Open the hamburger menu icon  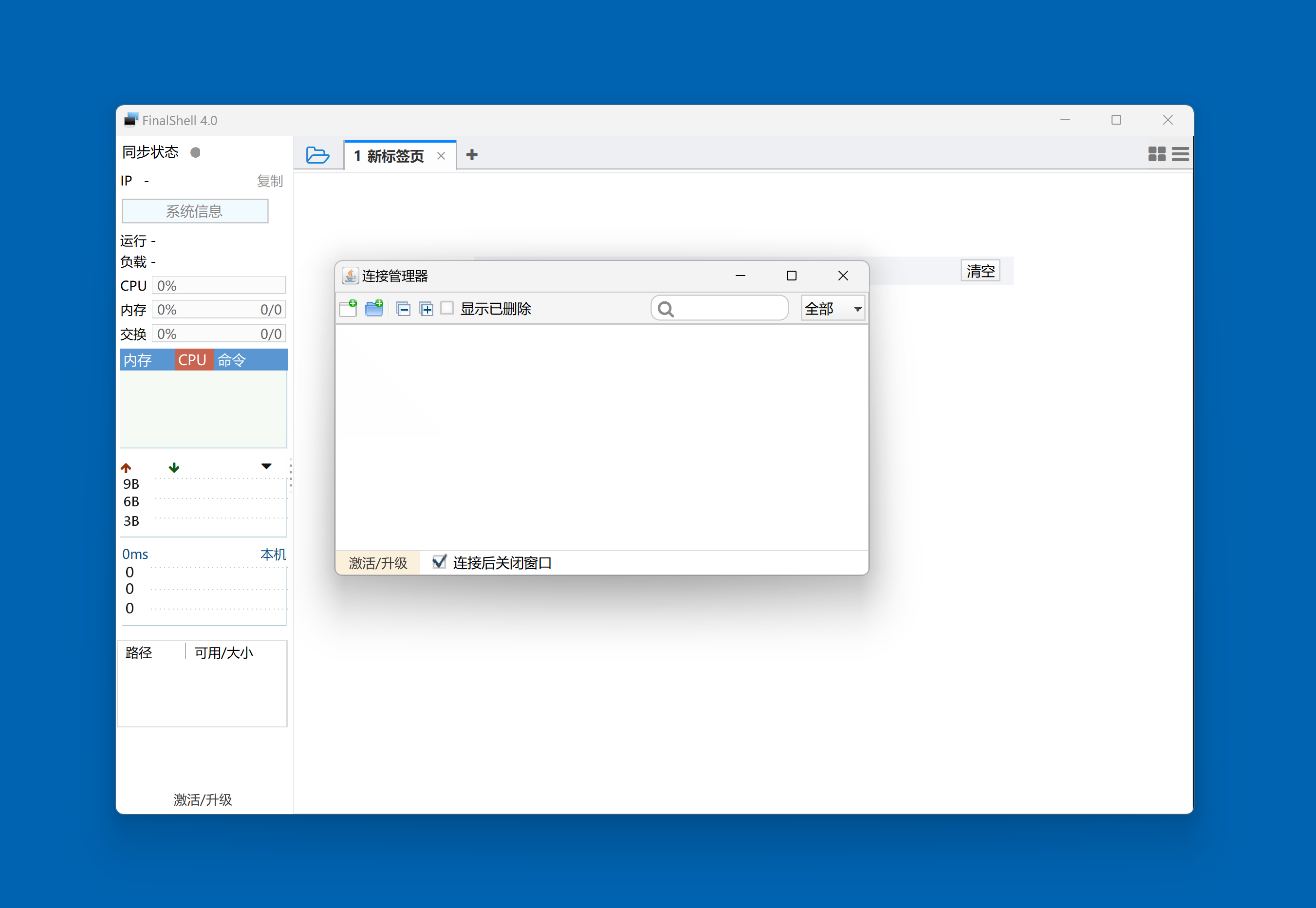[1180, 154]
